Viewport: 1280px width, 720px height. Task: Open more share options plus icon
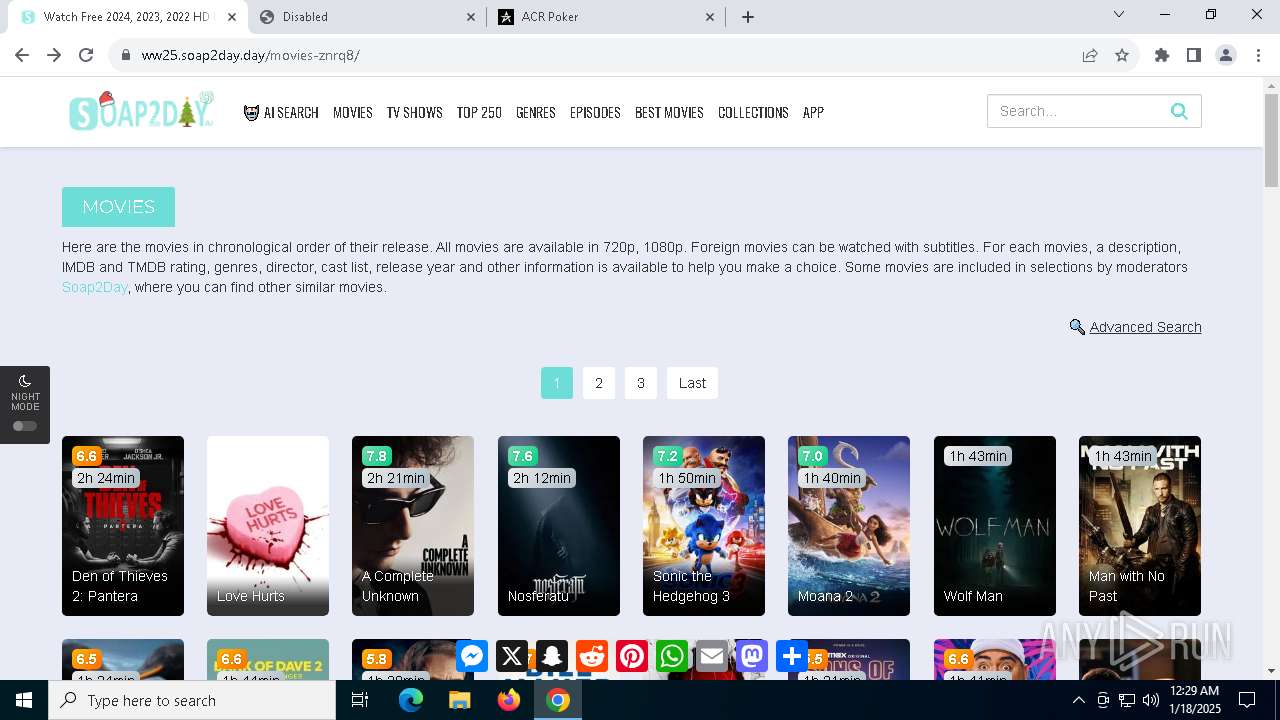792,656
